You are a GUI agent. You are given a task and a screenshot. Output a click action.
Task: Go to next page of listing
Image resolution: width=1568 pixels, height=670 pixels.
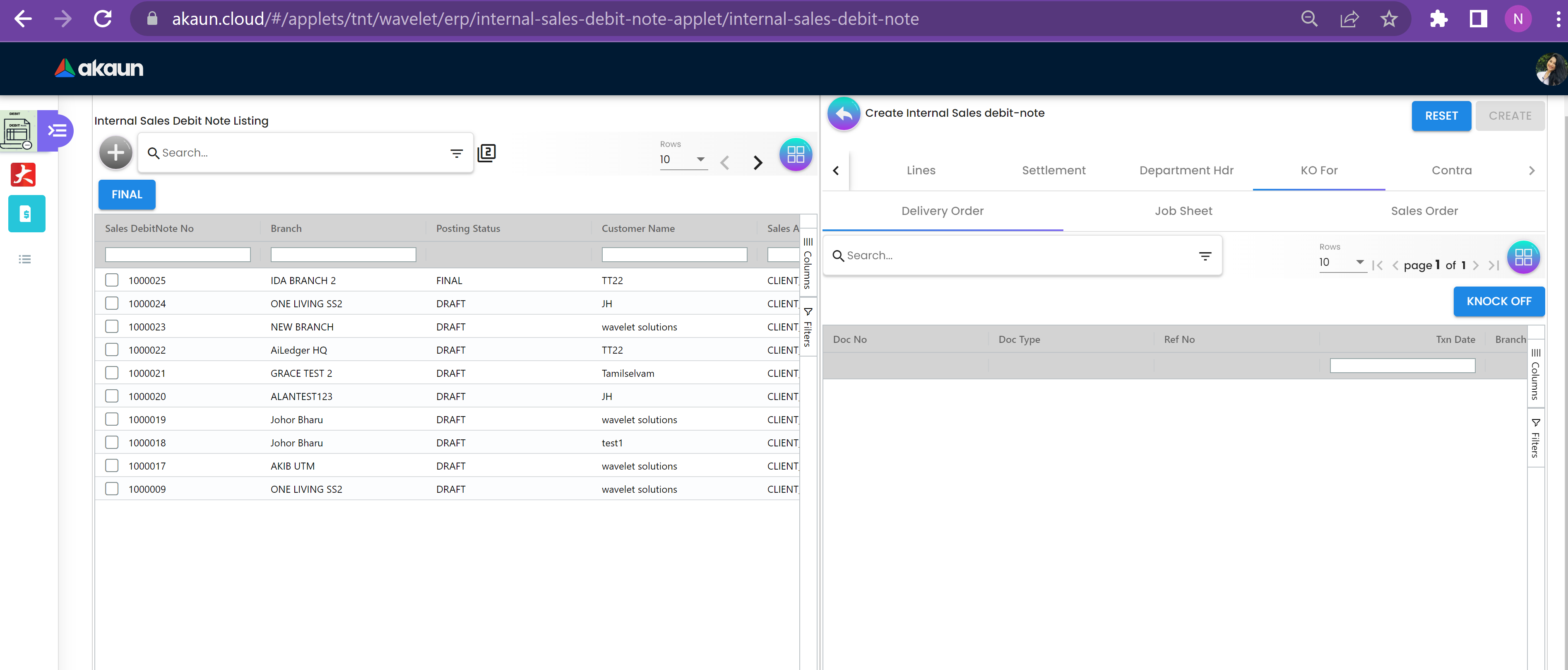(x=757, y=163)
